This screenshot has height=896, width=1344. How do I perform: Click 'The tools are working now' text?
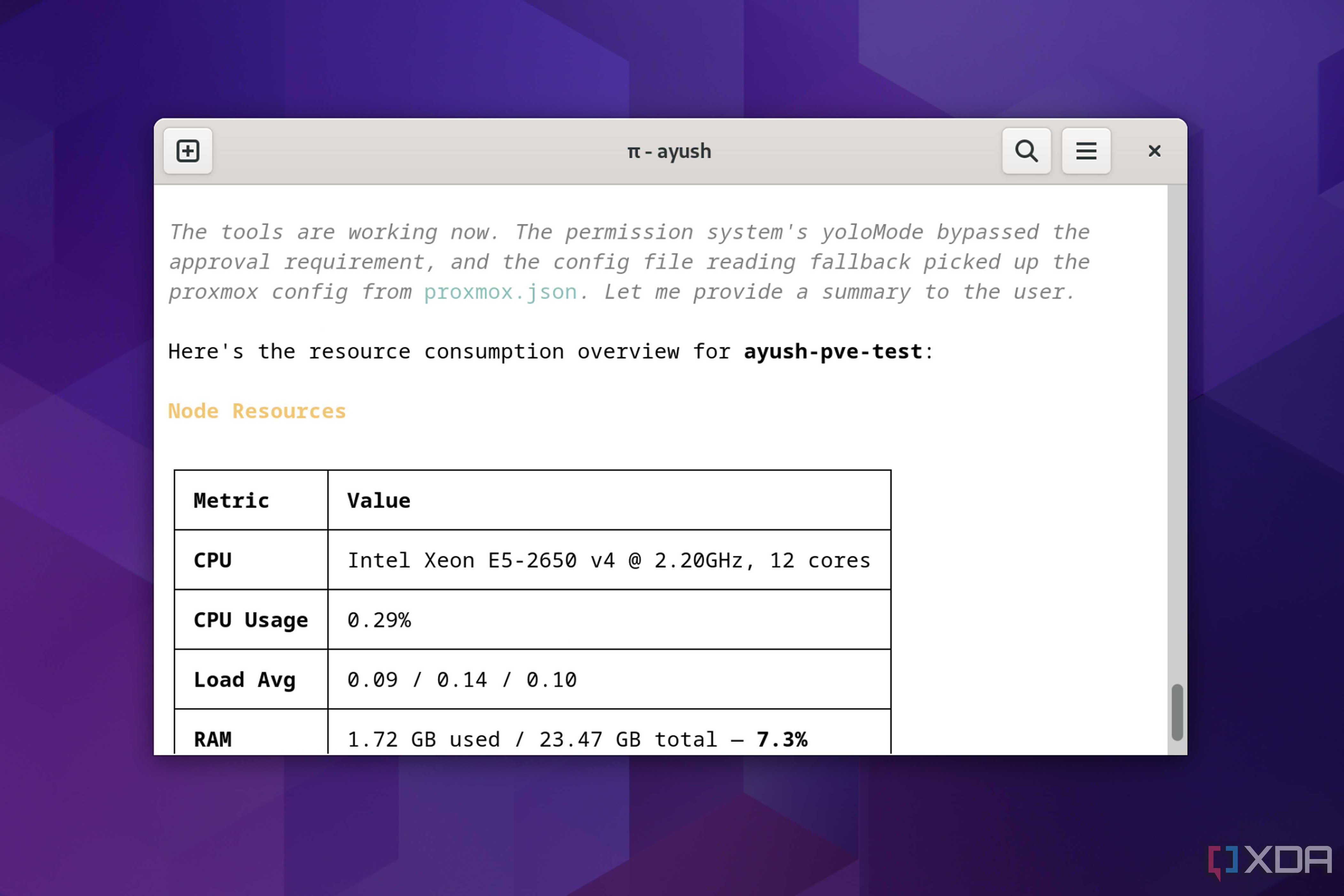(334, 232)
